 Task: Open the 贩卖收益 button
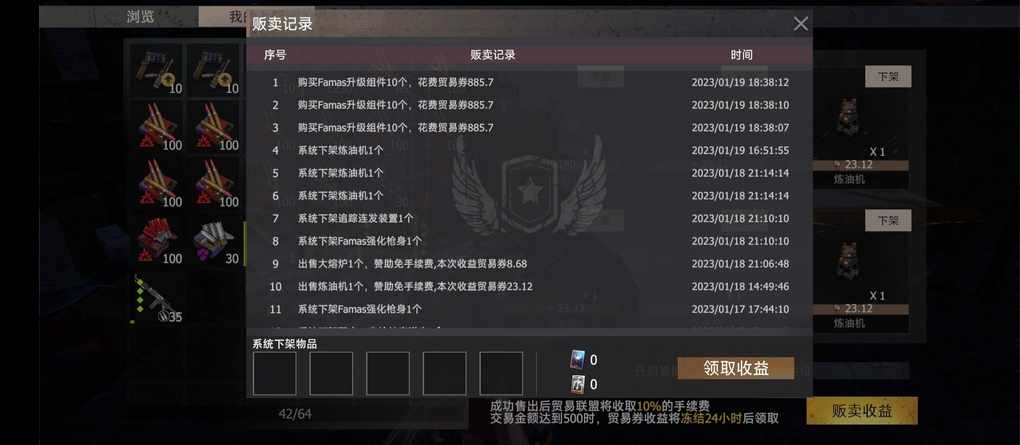(862, 411)
